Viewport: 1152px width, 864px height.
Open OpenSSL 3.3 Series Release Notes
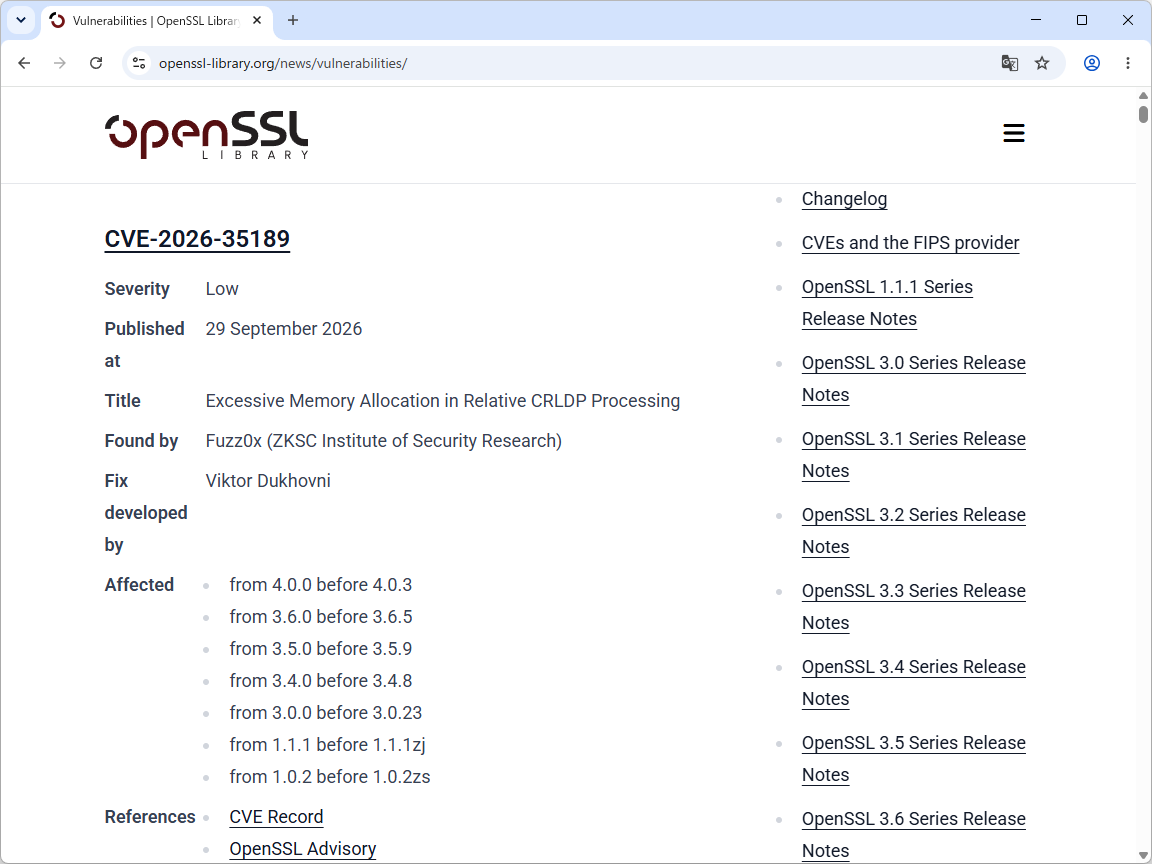[x=913, y=607]
